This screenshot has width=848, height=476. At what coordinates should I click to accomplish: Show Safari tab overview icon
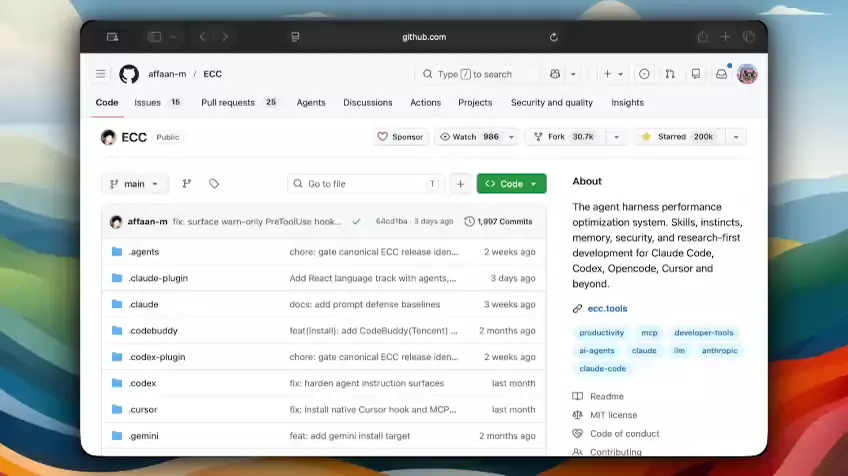pos(749,37)
